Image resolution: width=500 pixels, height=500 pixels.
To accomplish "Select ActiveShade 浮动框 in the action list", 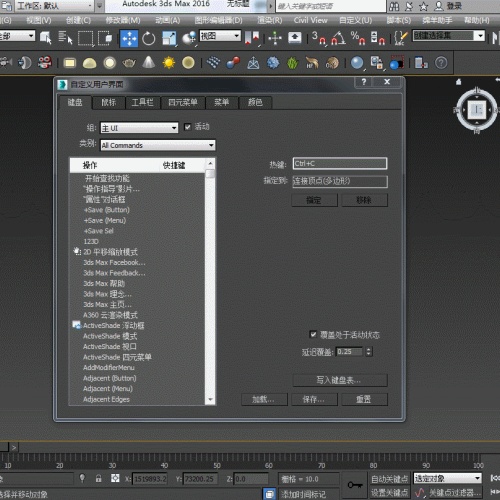I will click(x=113, y=325).
